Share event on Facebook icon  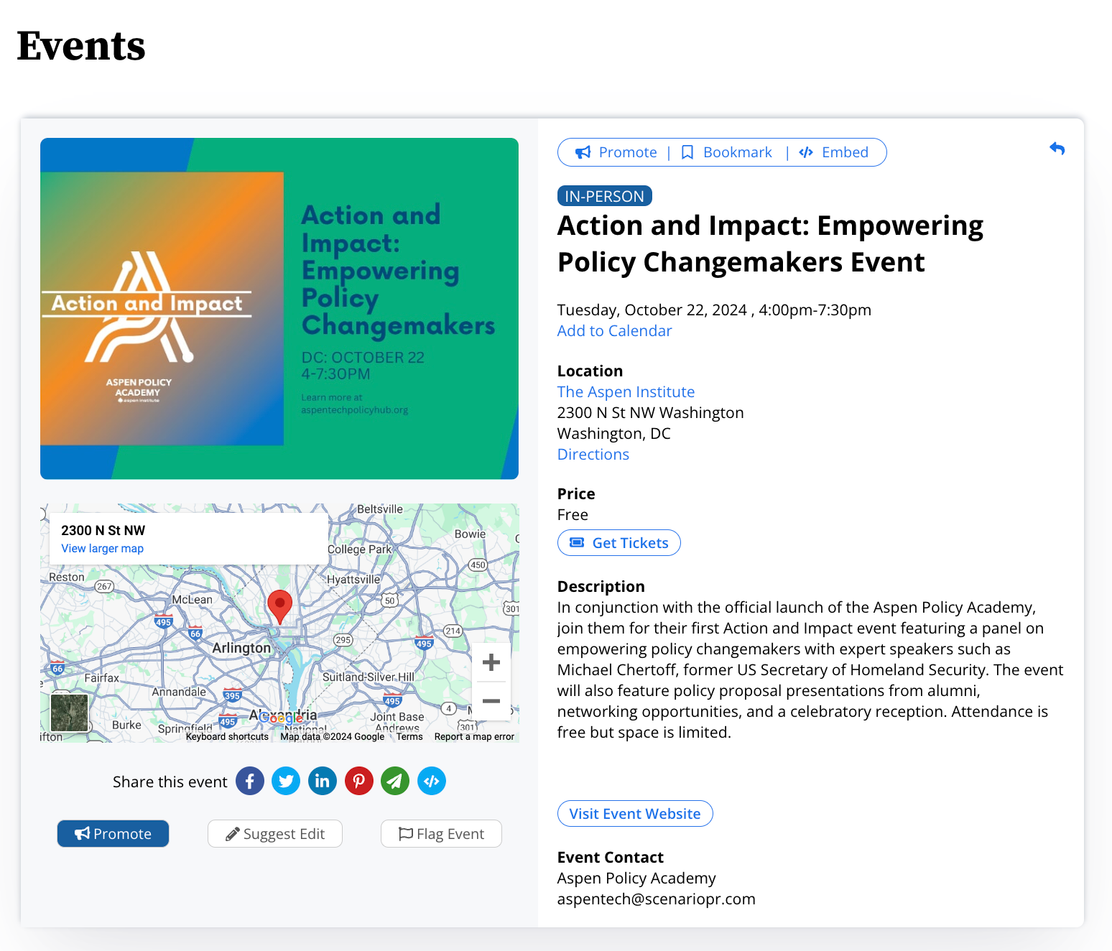pos(250,781)
